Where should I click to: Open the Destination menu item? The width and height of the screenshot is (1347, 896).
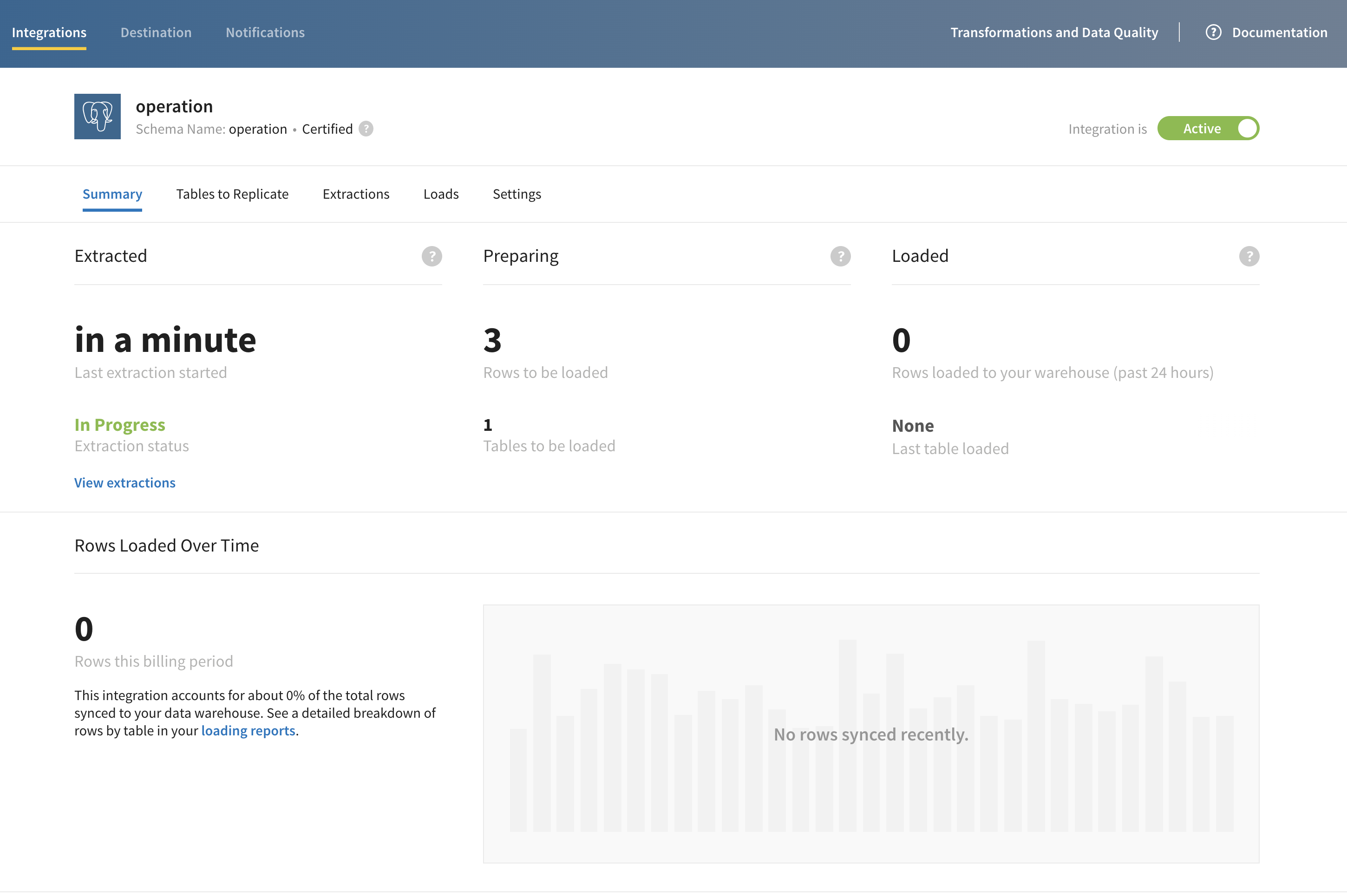[156, 32]
